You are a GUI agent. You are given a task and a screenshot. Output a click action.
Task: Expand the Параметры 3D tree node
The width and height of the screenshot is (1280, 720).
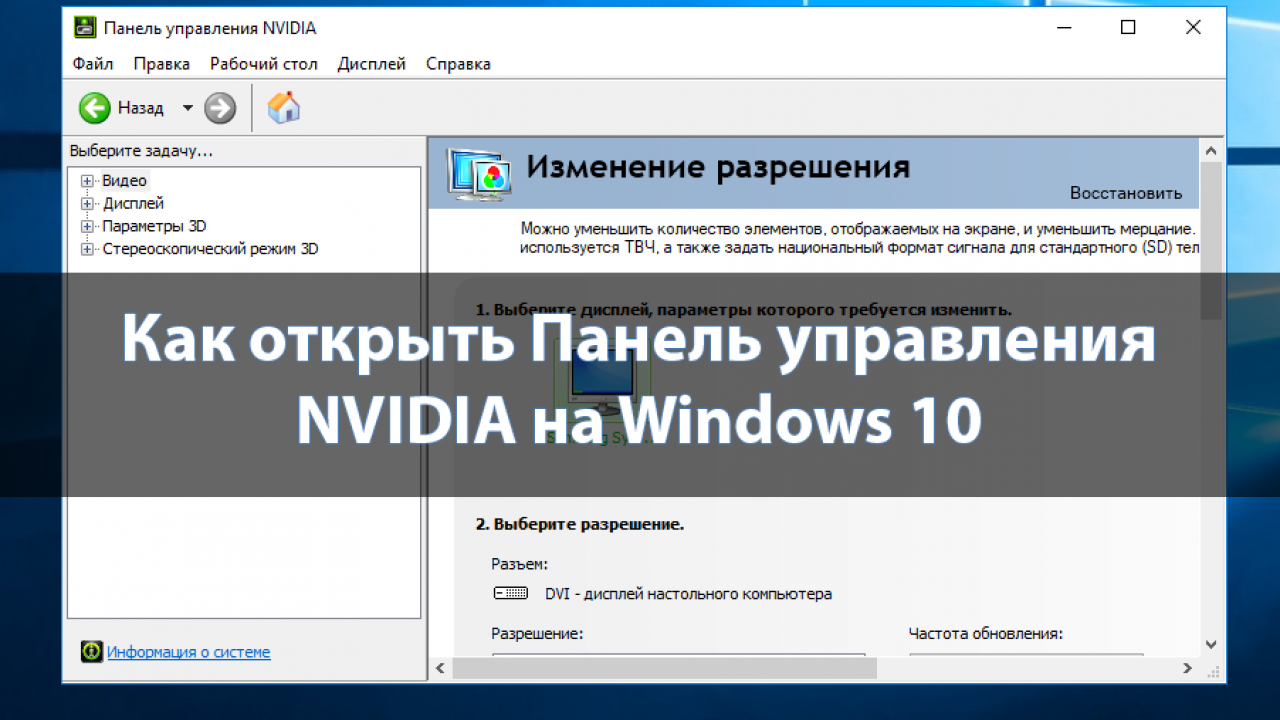(87, 227)
